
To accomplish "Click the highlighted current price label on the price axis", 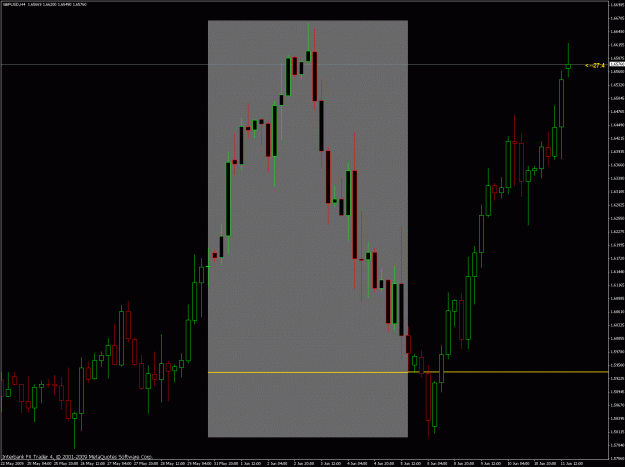I will pos(617,64).
